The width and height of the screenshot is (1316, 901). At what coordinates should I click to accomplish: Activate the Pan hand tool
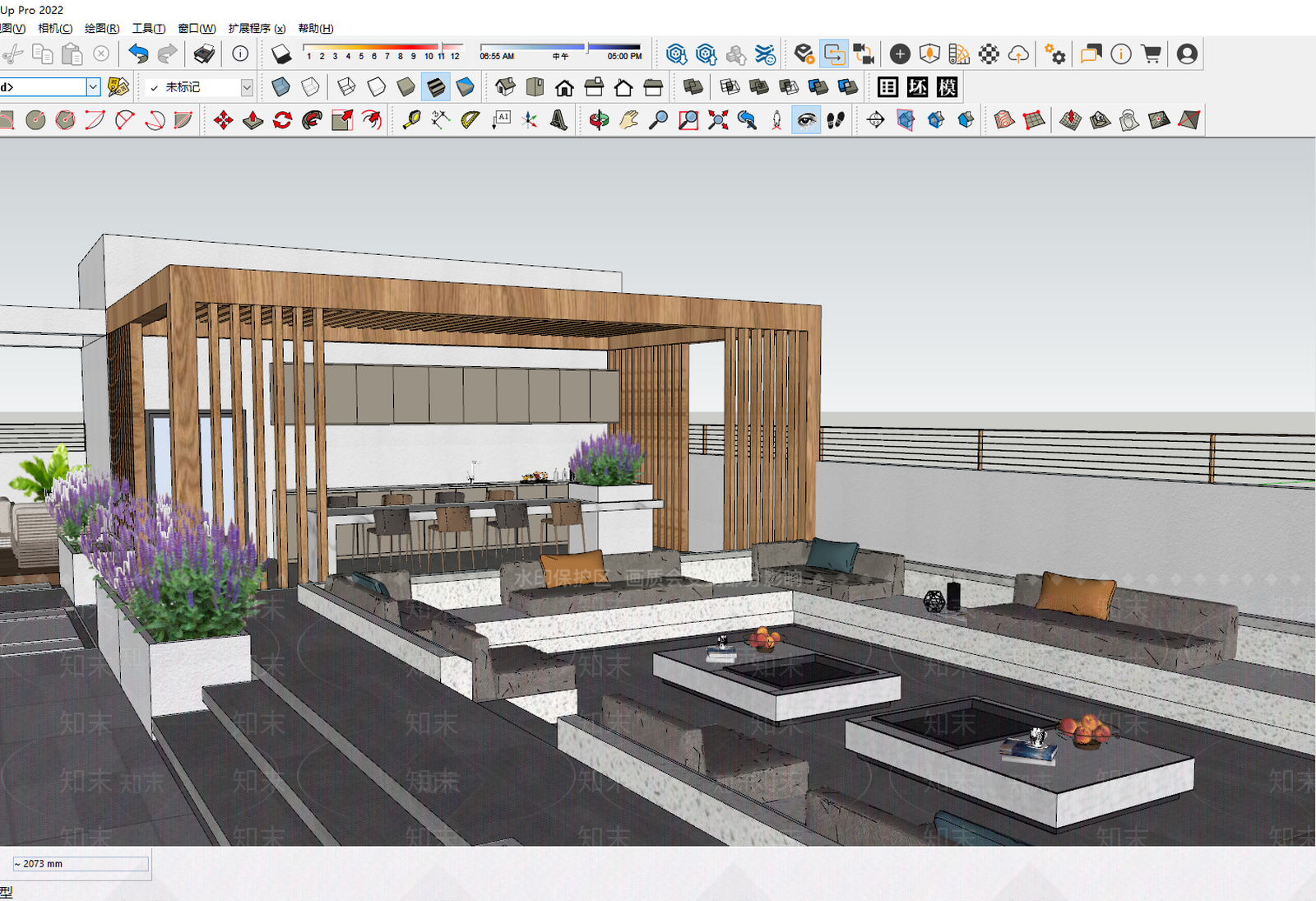(628, 120)
